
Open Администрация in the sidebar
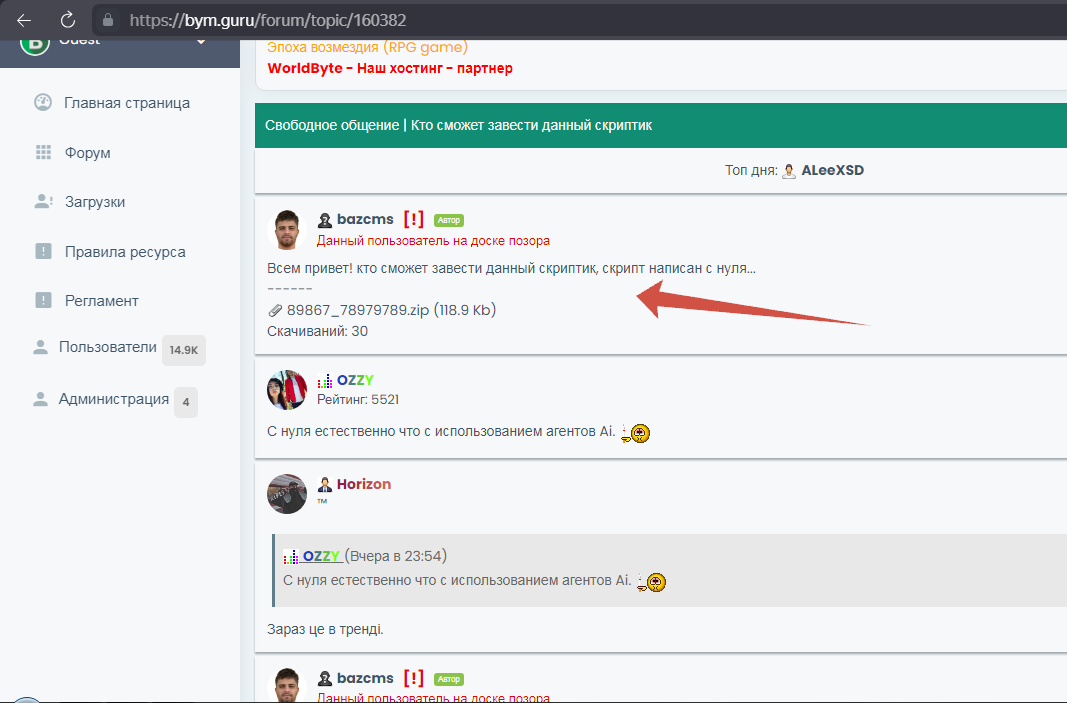(113, 400)
